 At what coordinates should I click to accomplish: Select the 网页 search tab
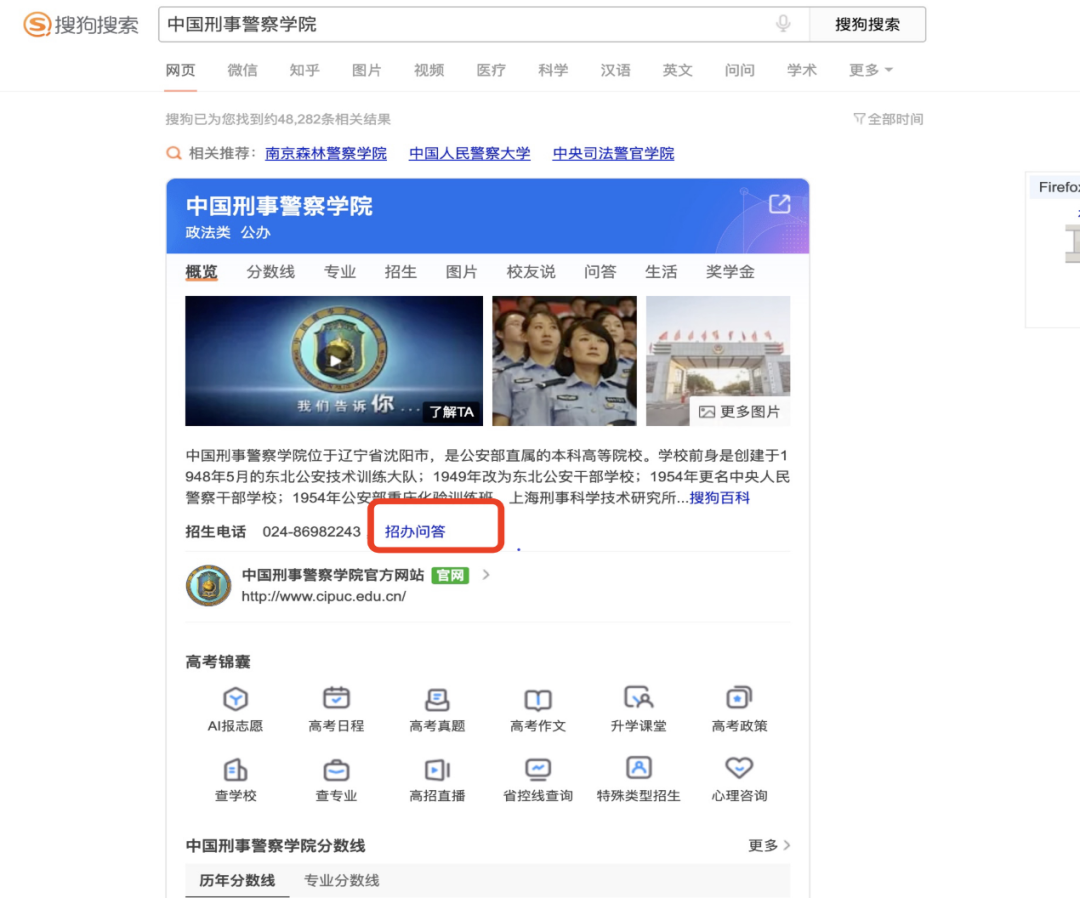tap(180, 70)
